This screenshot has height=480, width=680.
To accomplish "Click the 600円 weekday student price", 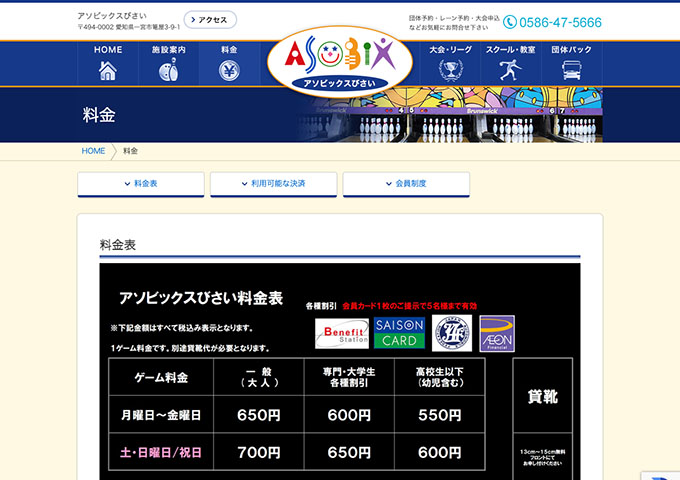I will tap(349, 415).
